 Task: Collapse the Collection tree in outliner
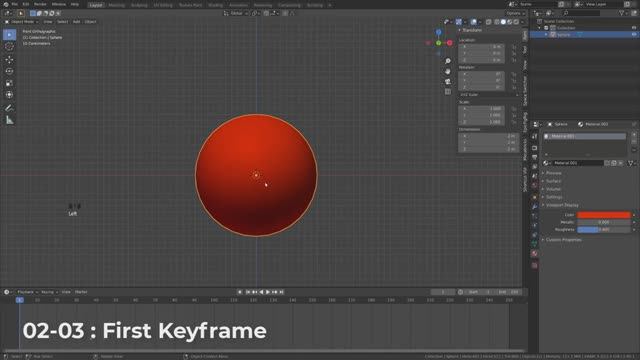(540, 28)
